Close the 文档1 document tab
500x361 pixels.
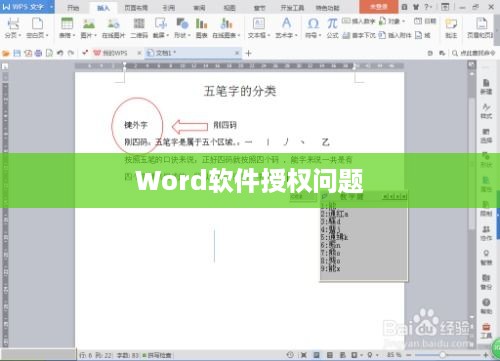click(237, 53)
